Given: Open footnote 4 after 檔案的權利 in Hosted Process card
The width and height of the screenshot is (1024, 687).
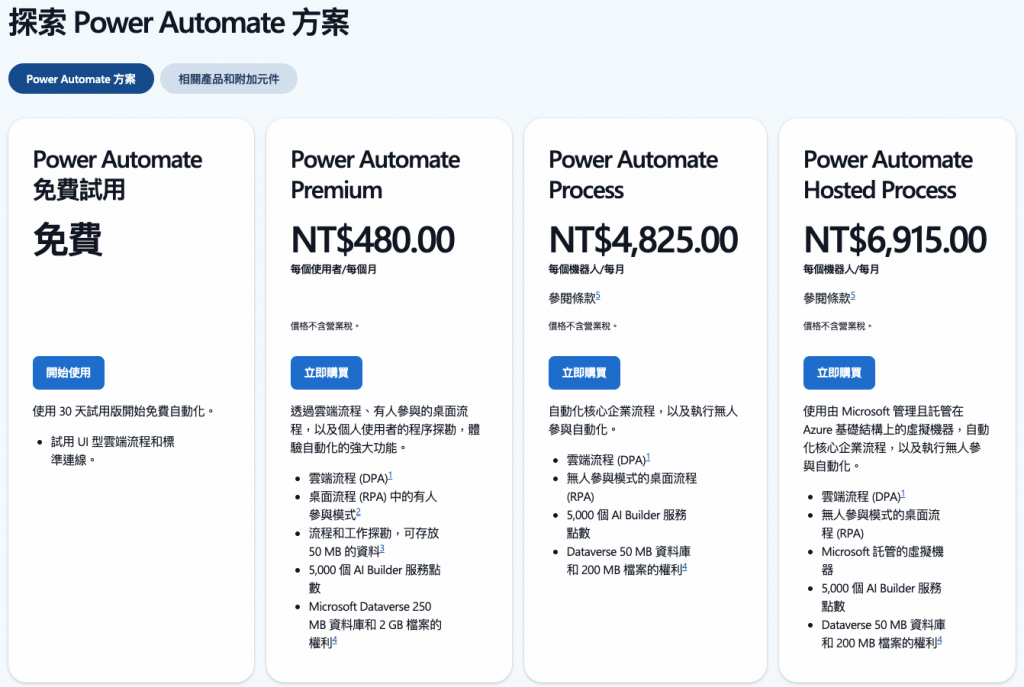Looking at the screenshot, I should click(x=940, y=641).
